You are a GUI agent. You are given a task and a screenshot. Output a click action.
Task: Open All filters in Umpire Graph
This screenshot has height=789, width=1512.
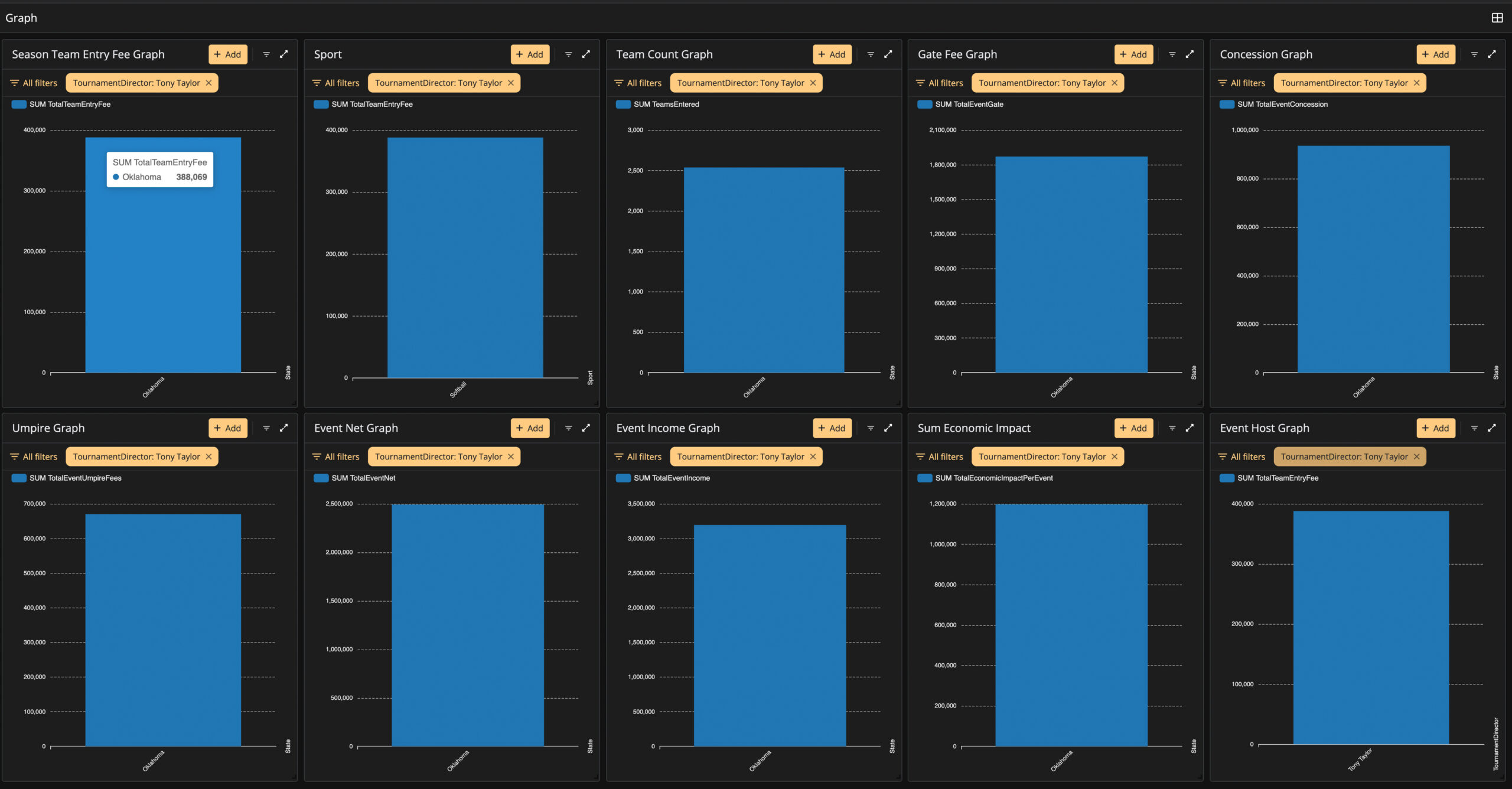pos(34,457)
